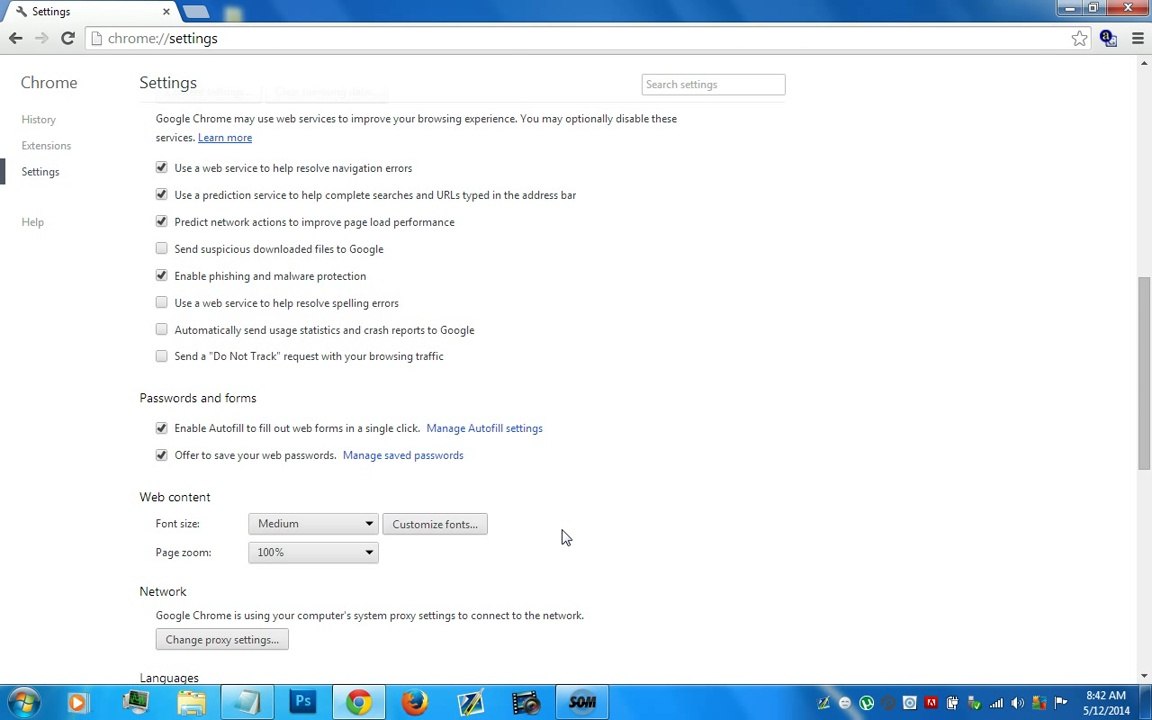This screenshot has height=720, width=1152.
Task: Toggle prediction service for searches and URLs
Action: click(x=162, y=195)
